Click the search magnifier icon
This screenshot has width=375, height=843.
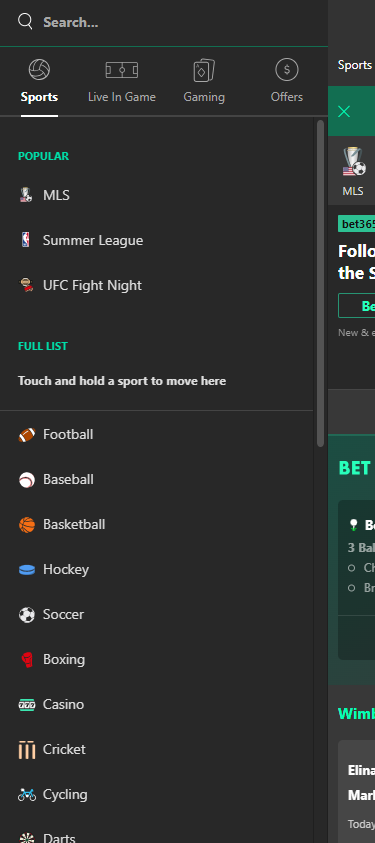pos(25,21)
